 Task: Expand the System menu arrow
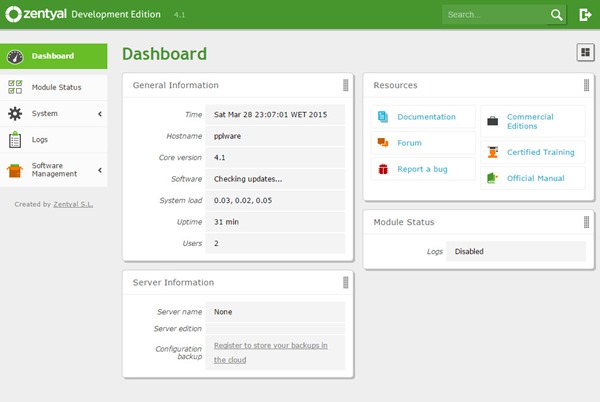click(x=100, y=114)
